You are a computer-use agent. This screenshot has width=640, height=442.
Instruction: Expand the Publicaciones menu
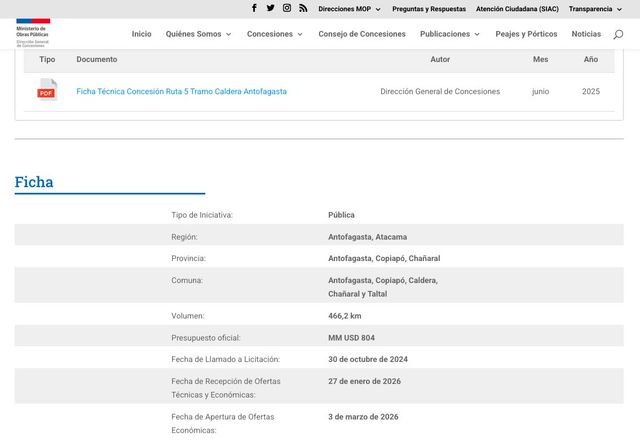(450, 34)
